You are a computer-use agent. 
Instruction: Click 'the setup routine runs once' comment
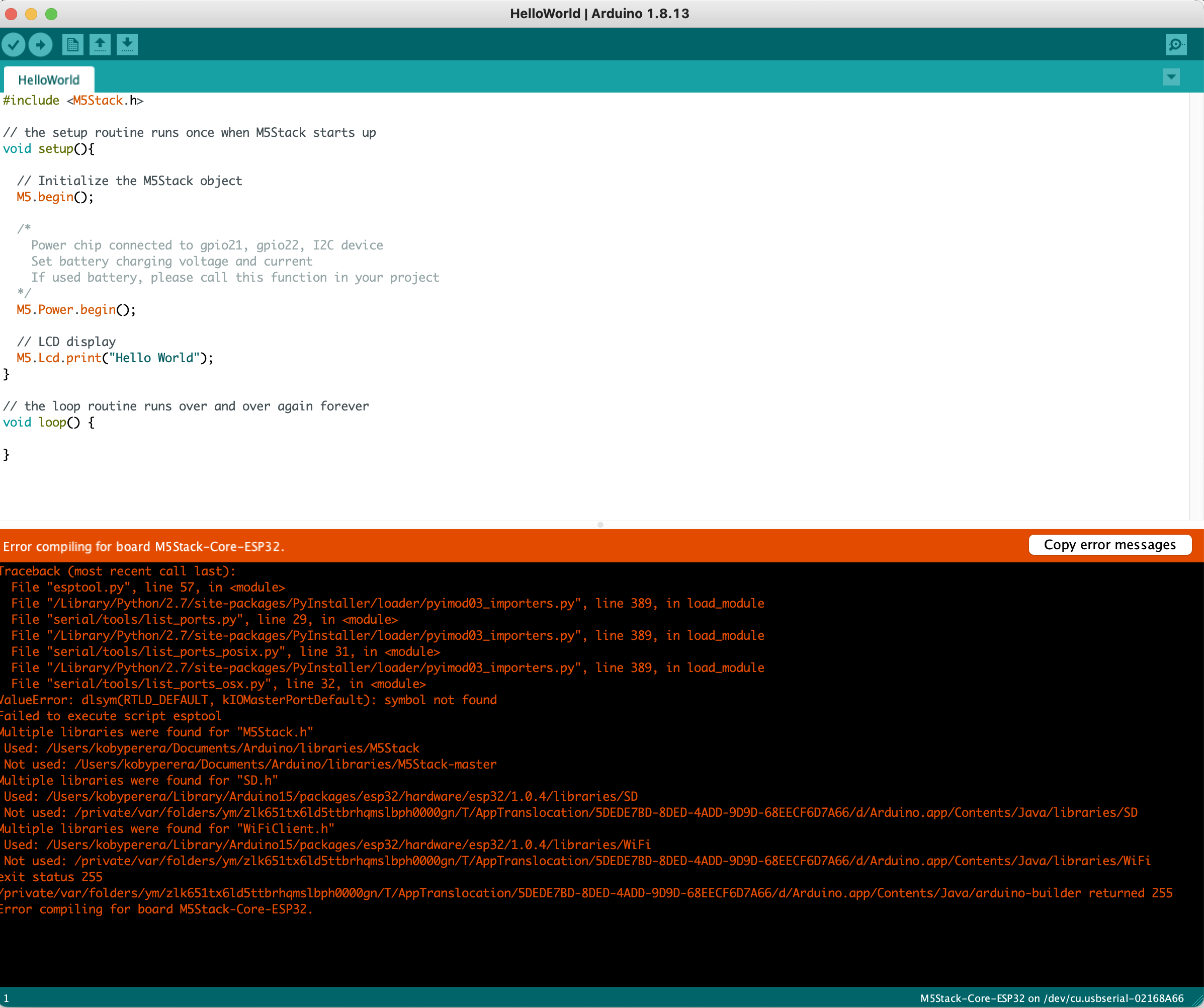tap(189, 132)
